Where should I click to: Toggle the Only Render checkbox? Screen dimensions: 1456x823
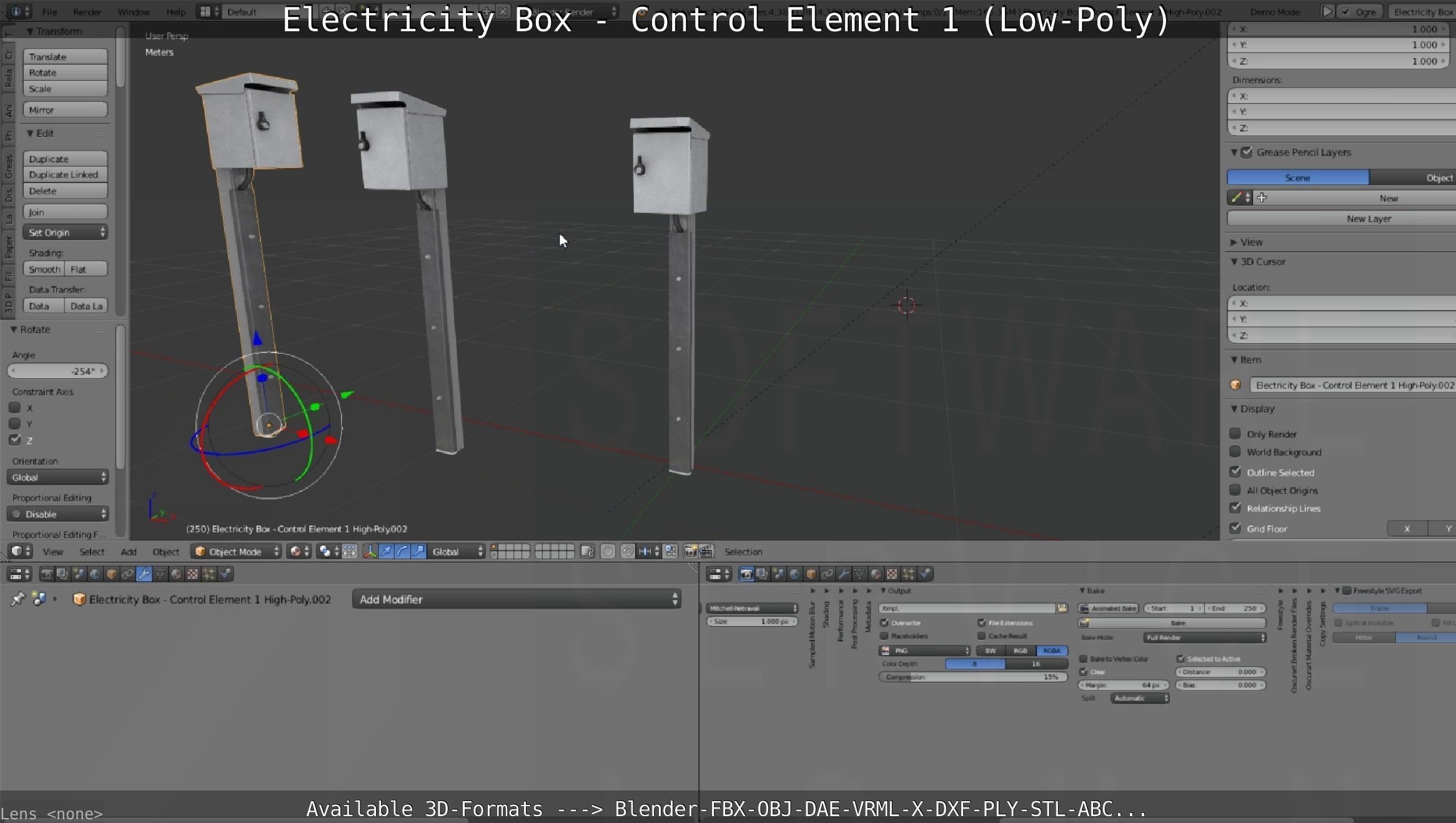click(x=1235, y=434)
